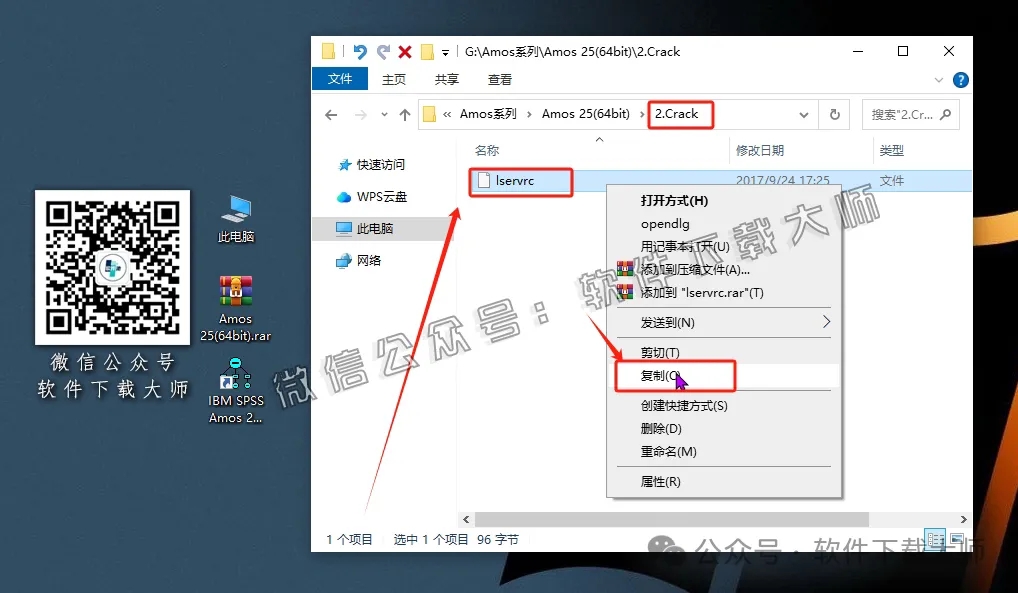Expand the 发送到 submenu arrow
This screenshot has width=1018, height=593.
coord(827,323)
